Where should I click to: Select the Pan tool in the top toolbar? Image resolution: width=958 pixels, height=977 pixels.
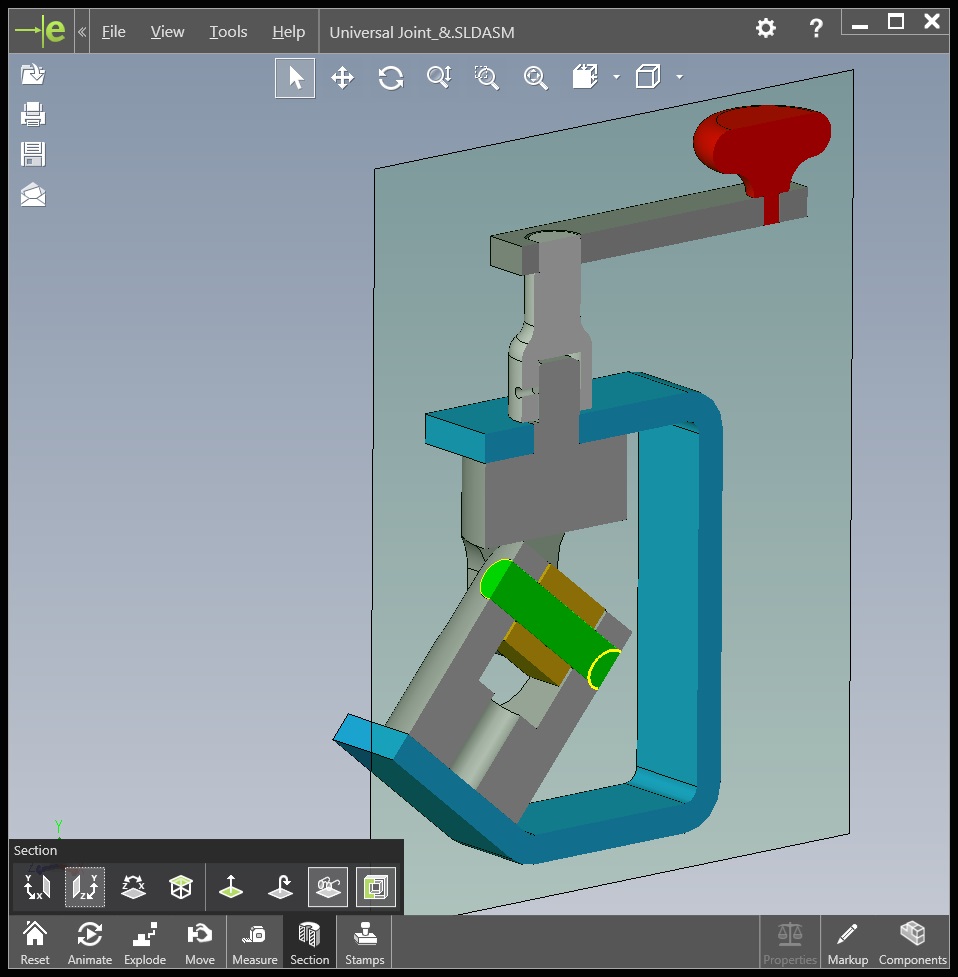[x=342, y=78]
